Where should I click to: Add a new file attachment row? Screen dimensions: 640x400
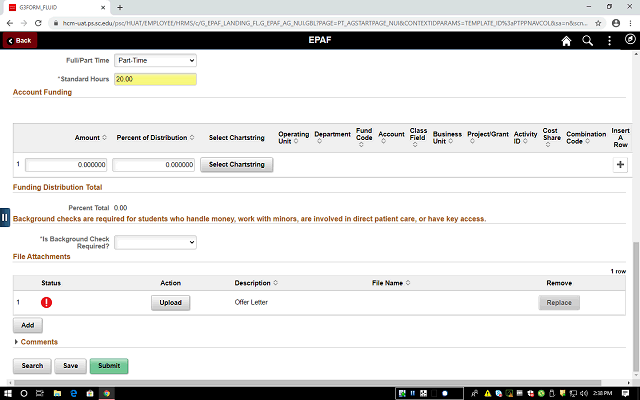pyautogui.click(x=27, y=325)
